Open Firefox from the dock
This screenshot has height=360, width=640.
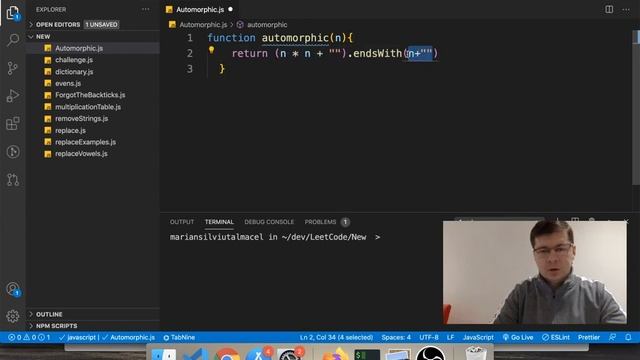point(335,354)
